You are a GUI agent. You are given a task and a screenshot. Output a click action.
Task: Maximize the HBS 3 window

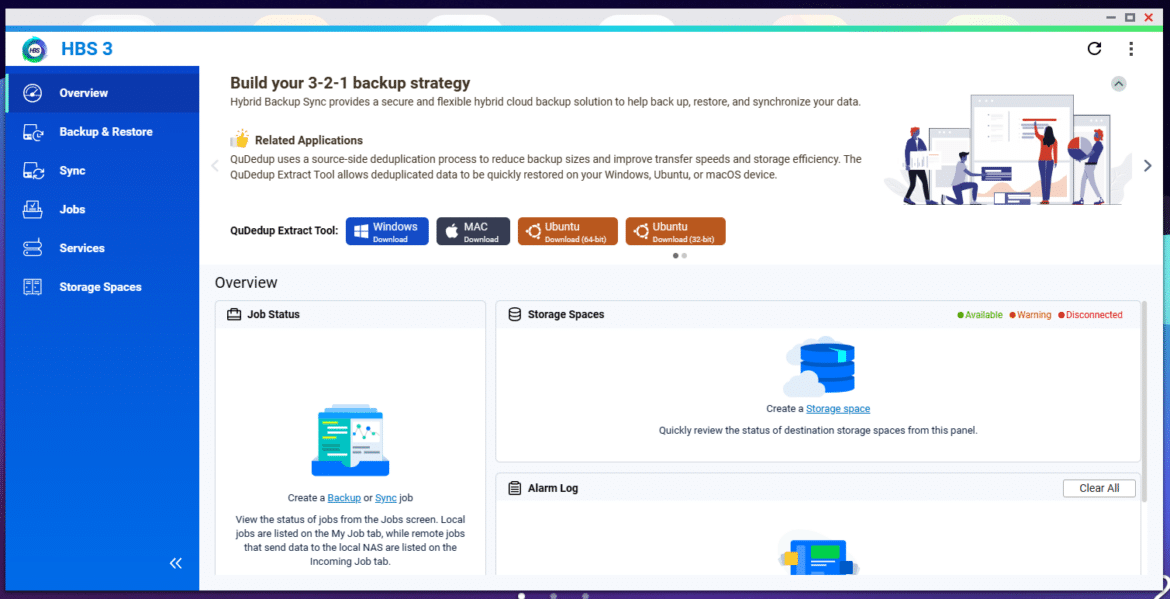point(1130,17)
